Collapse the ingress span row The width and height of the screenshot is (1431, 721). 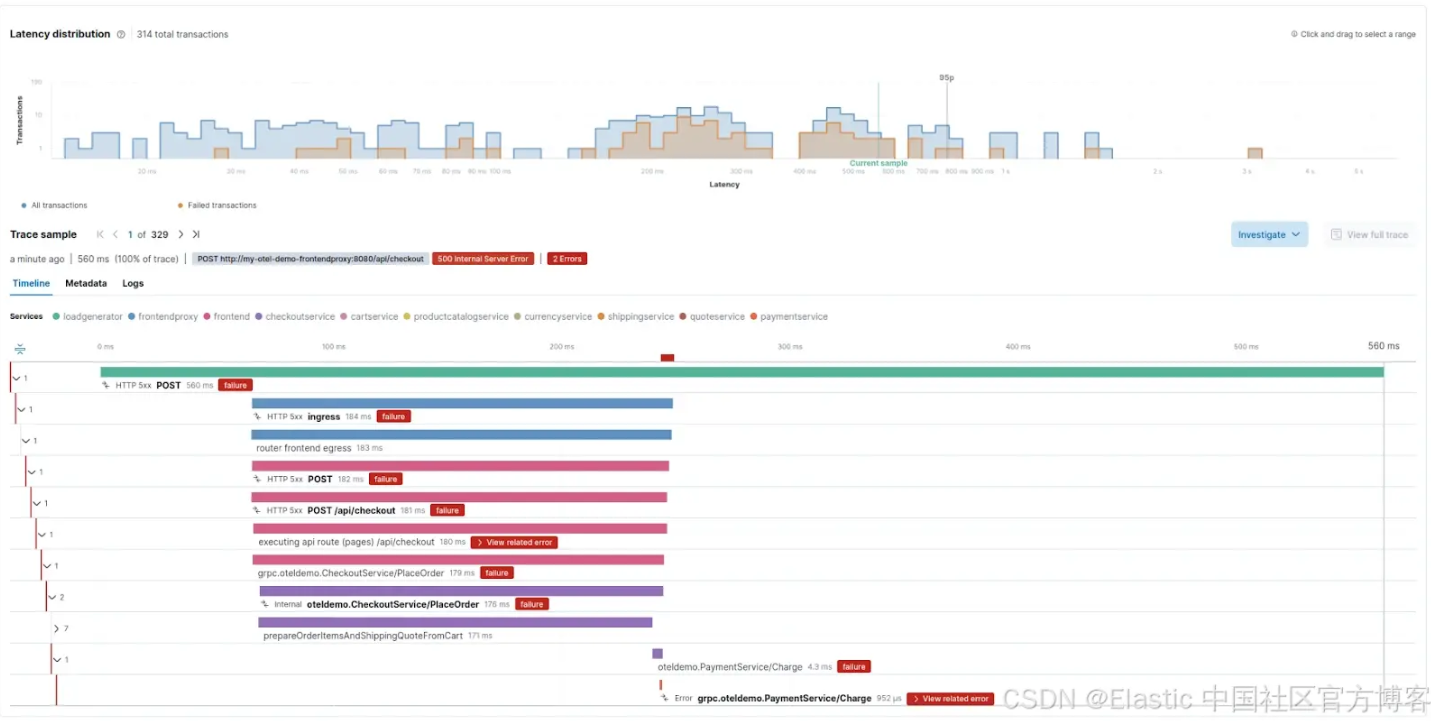tap(22, 409)
